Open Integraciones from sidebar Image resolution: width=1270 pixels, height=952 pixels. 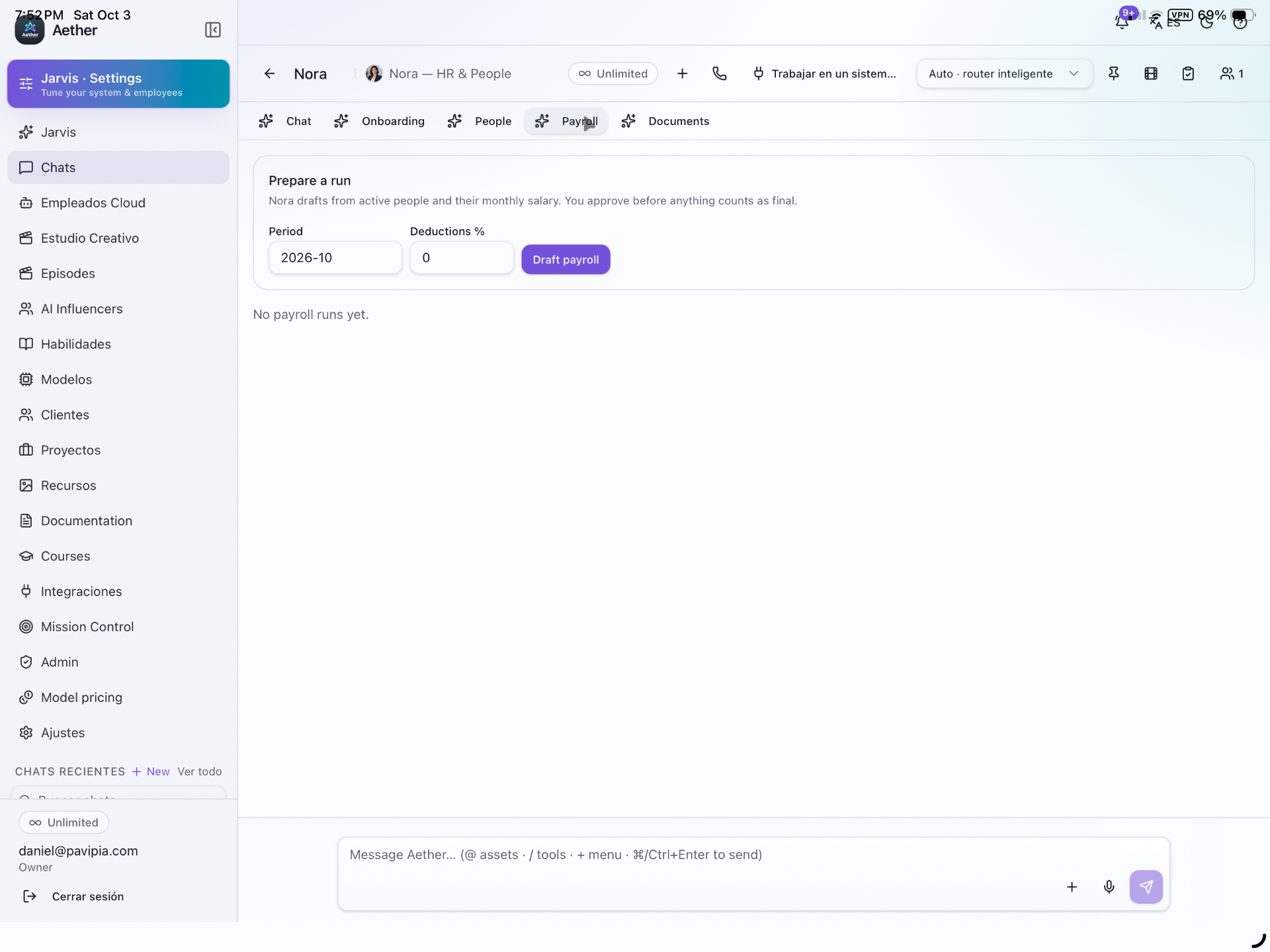118,591
